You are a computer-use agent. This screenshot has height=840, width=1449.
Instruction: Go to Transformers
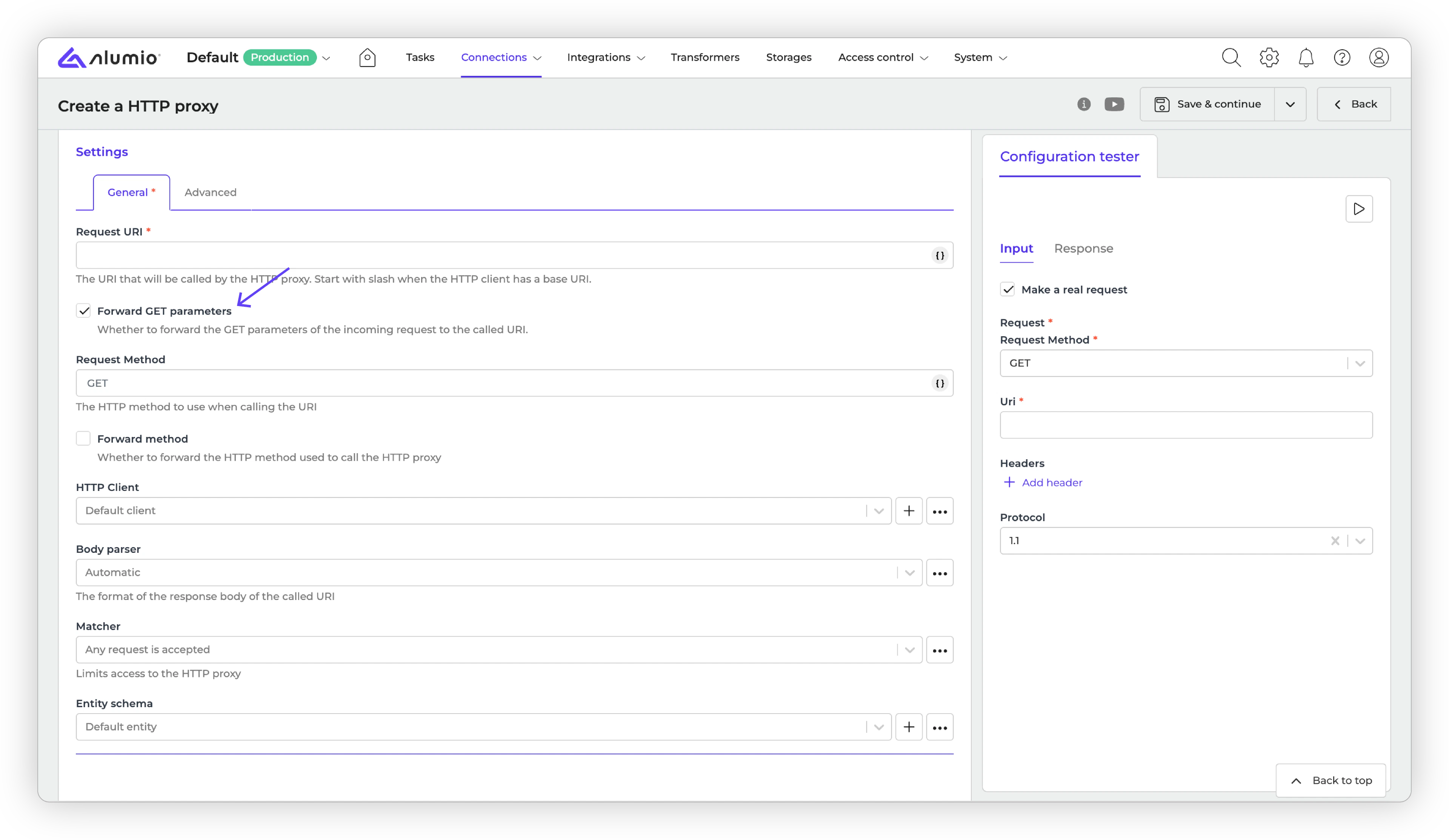(x=705, y=57)
